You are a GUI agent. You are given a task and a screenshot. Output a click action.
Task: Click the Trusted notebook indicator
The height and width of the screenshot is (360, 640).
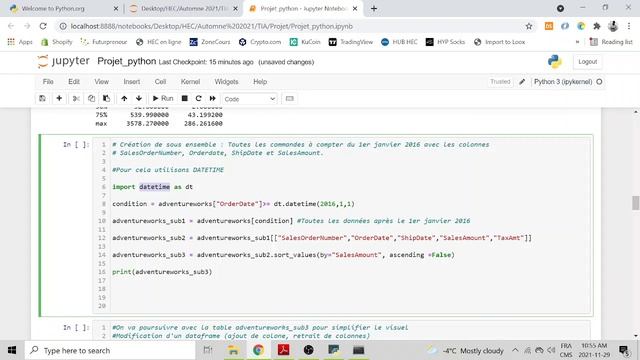[x=500, y=82]
